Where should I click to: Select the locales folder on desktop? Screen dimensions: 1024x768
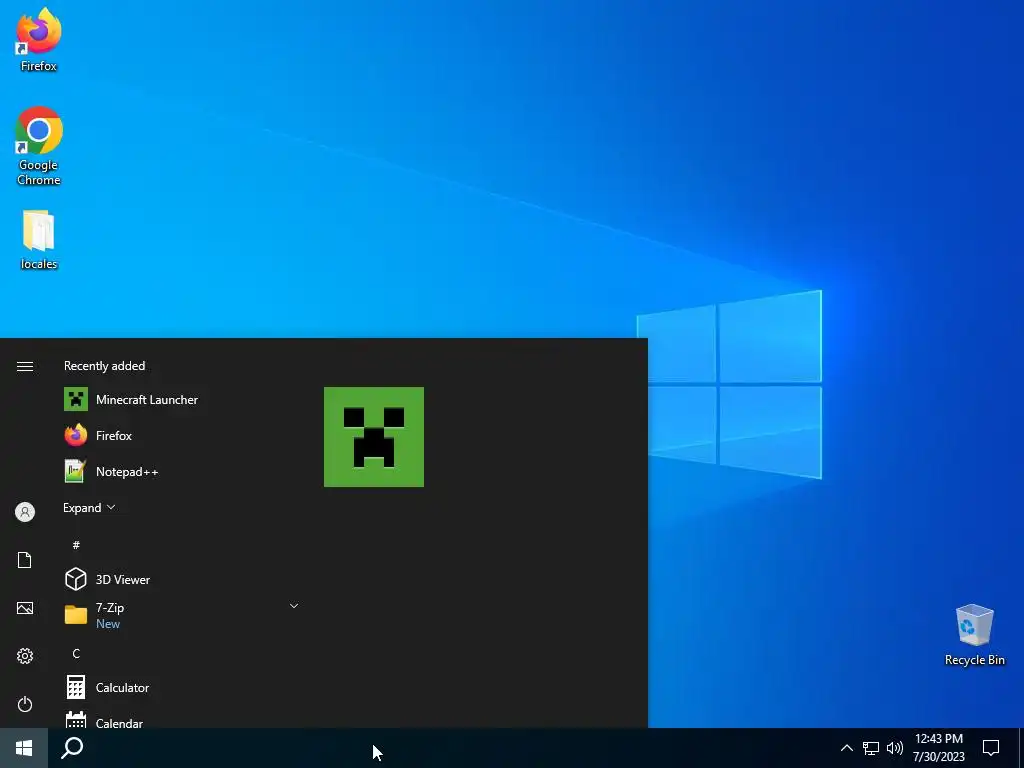click(x=39, y=240)
